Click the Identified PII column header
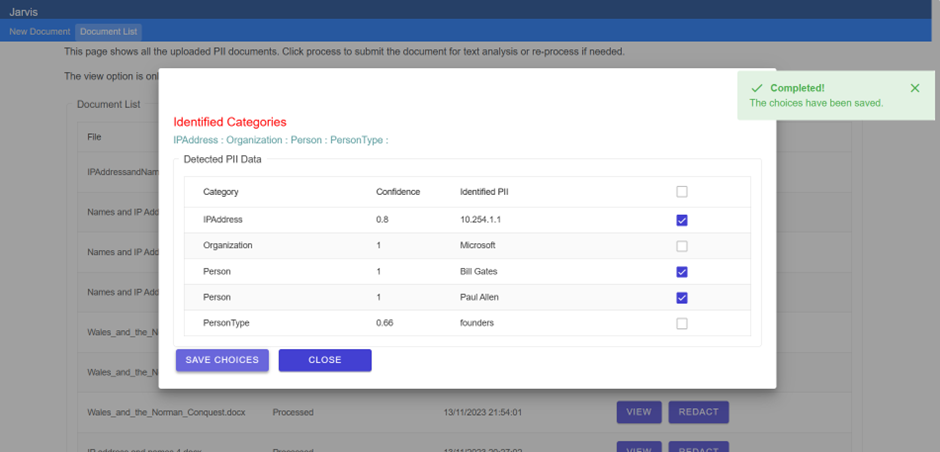 (x=487, y=192)
